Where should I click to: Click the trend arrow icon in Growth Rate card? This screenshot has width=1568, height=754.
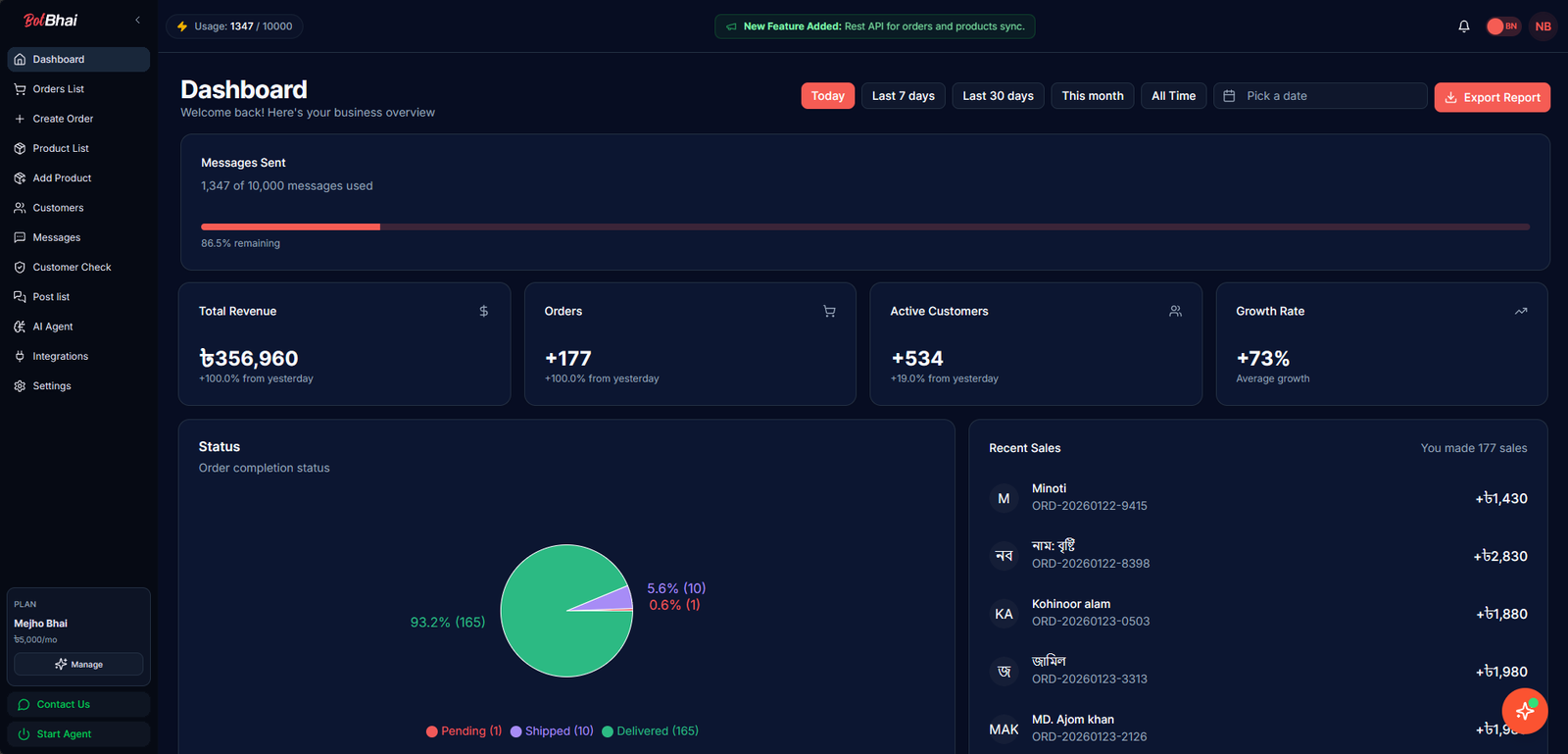point(1521,311)
